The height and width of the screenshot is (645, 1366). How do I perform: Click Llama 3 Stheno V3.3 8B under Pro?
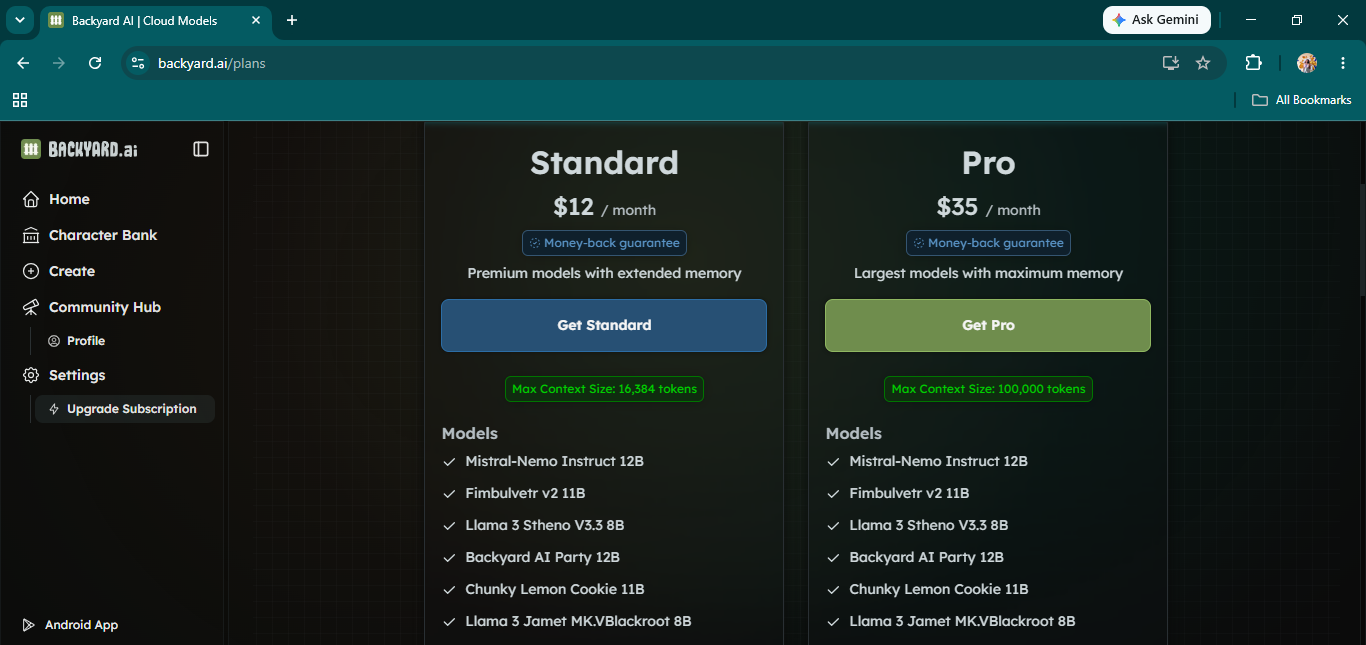pyautogui.click(x=928, y=525)
